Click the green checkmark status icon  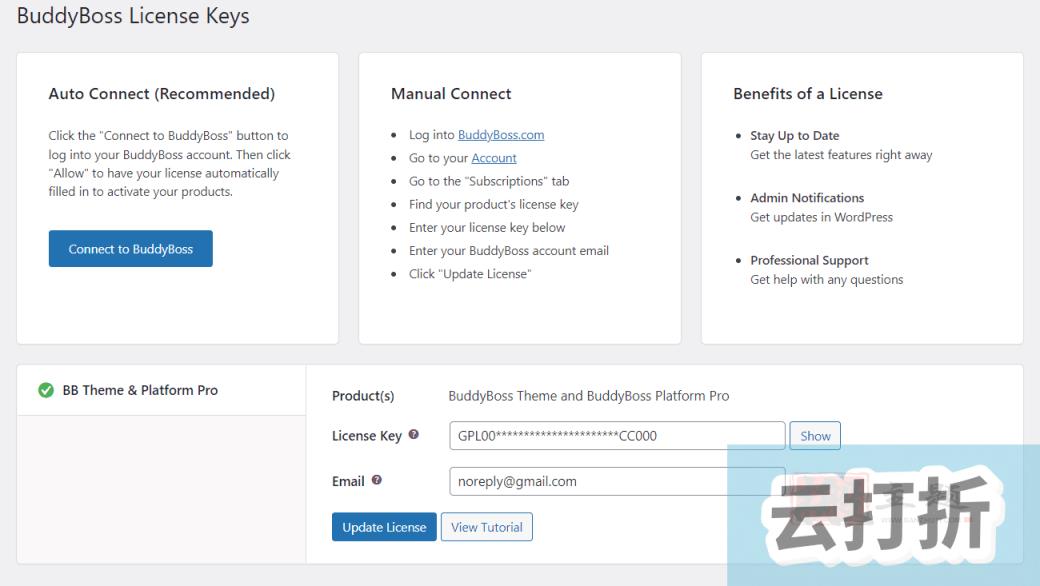pyautogui.click(x=46, y=390)
